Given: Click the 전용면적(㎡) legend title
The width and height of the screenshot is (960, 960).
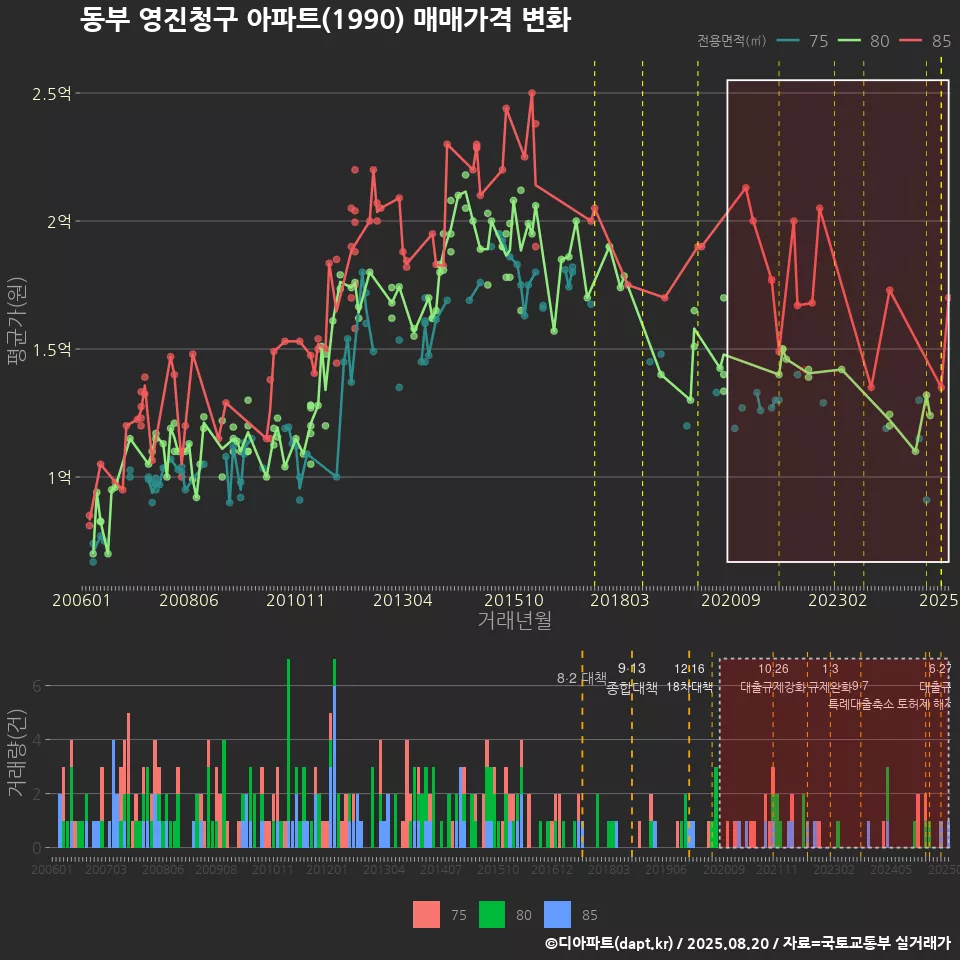Looking at the screenshot, I should click(732, 40).
